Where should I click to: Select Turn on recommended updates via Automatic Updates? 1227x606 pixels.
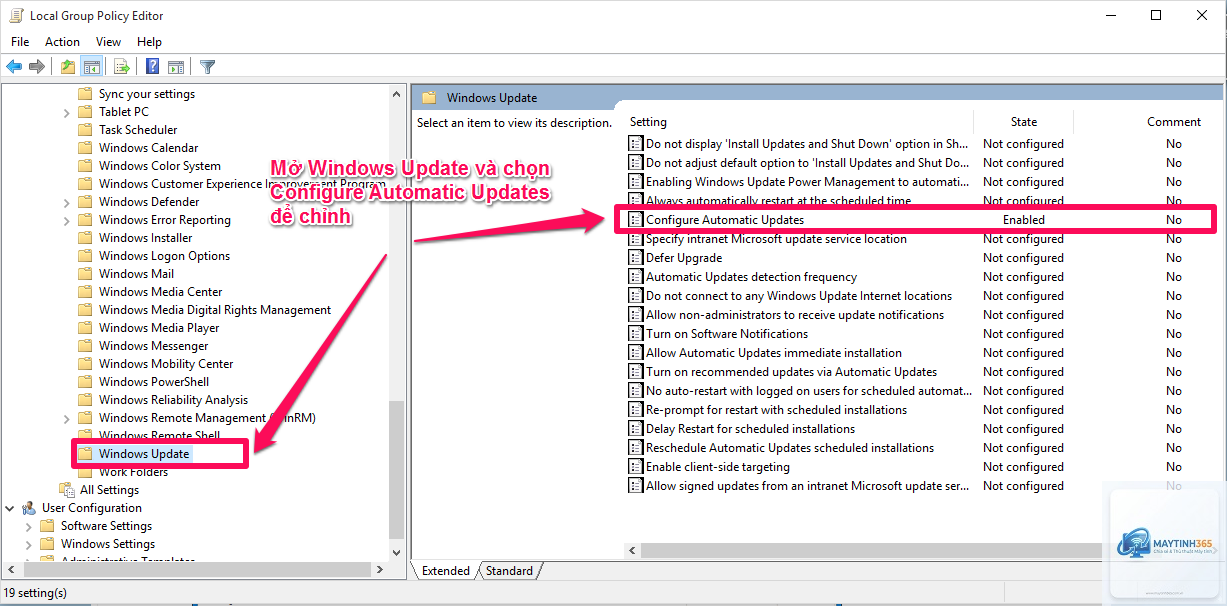pos(791,372)
